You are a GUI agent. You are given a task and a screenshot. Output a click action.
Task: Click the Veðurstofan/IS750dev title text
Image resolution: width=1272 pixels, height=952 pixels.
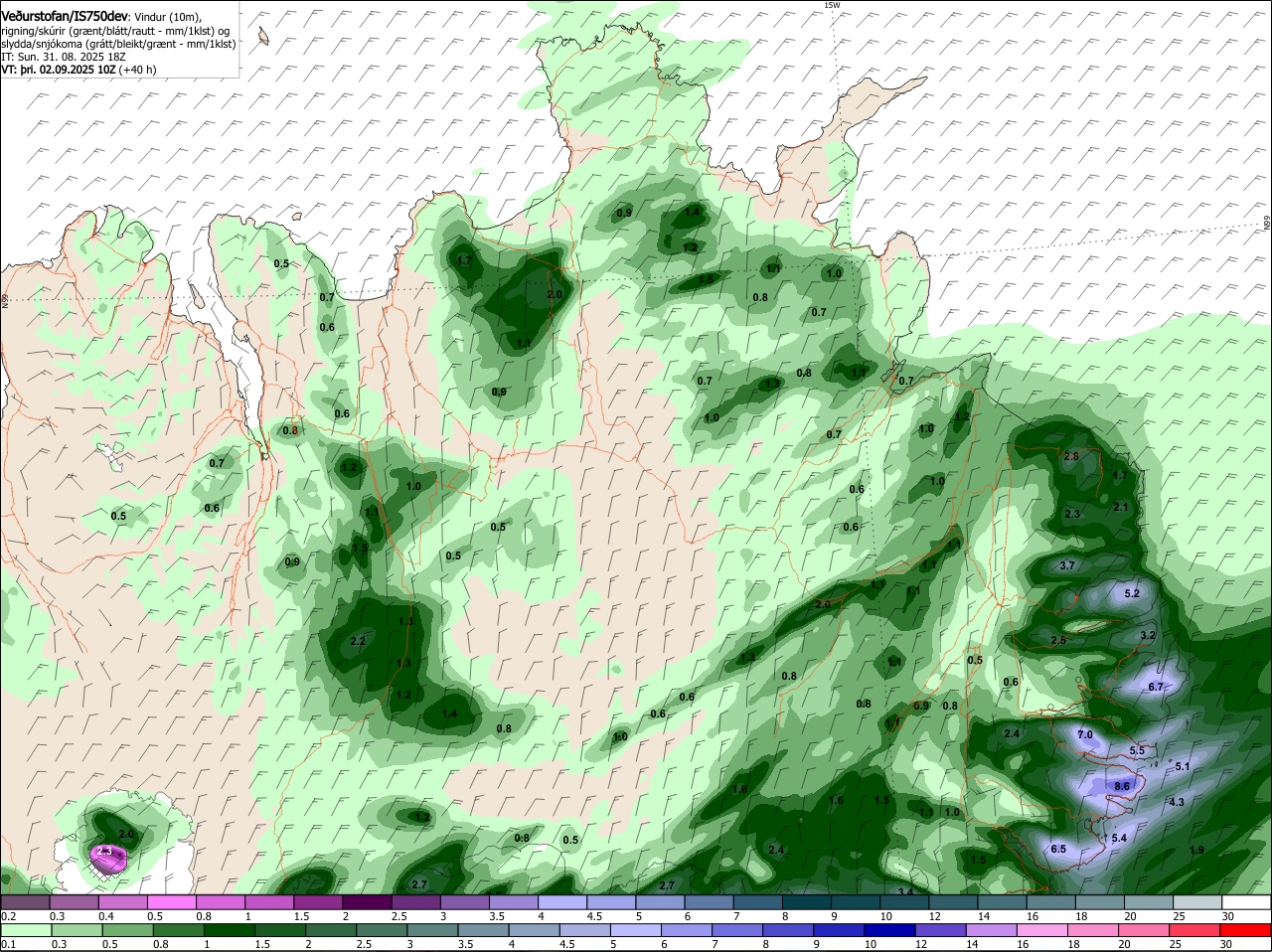(x=65, y=17)
